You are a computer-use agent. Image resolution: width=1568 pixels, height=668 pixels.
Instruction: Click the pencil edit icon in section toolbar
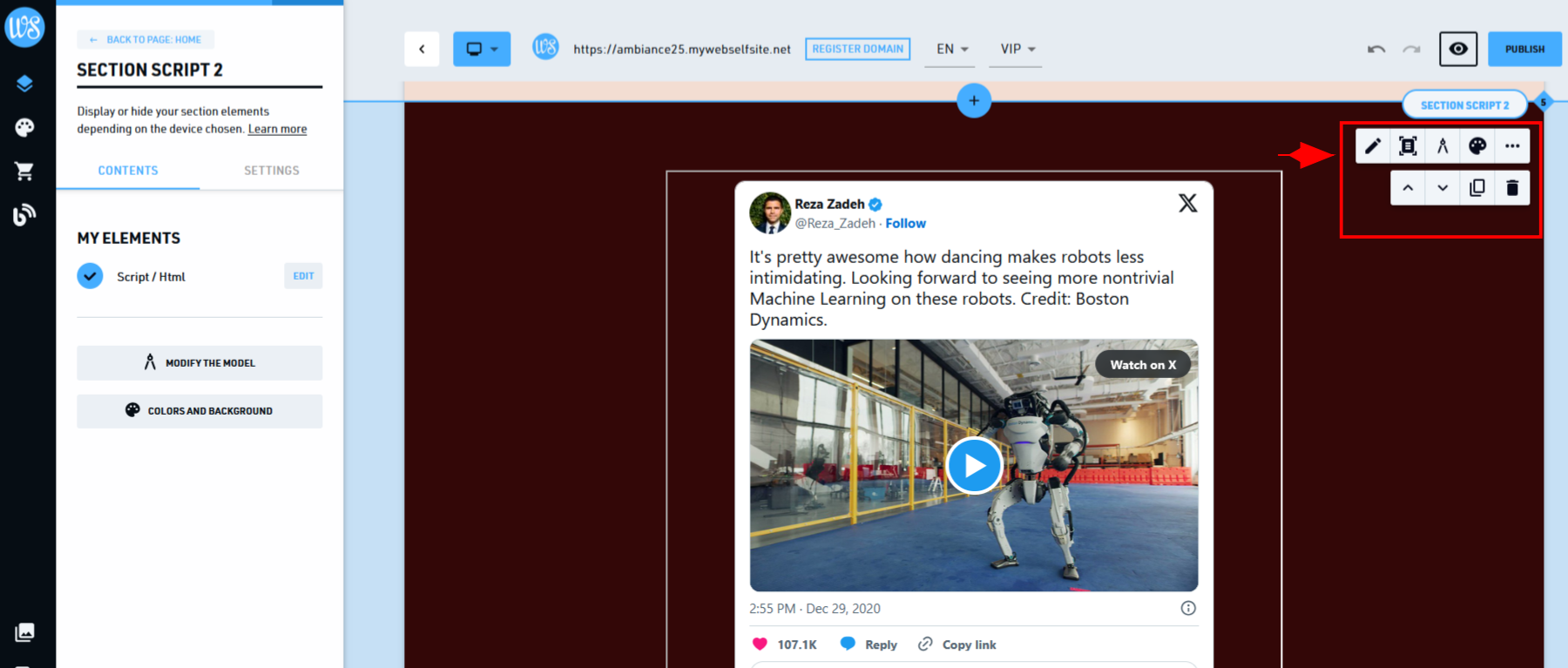(1373, 146)
